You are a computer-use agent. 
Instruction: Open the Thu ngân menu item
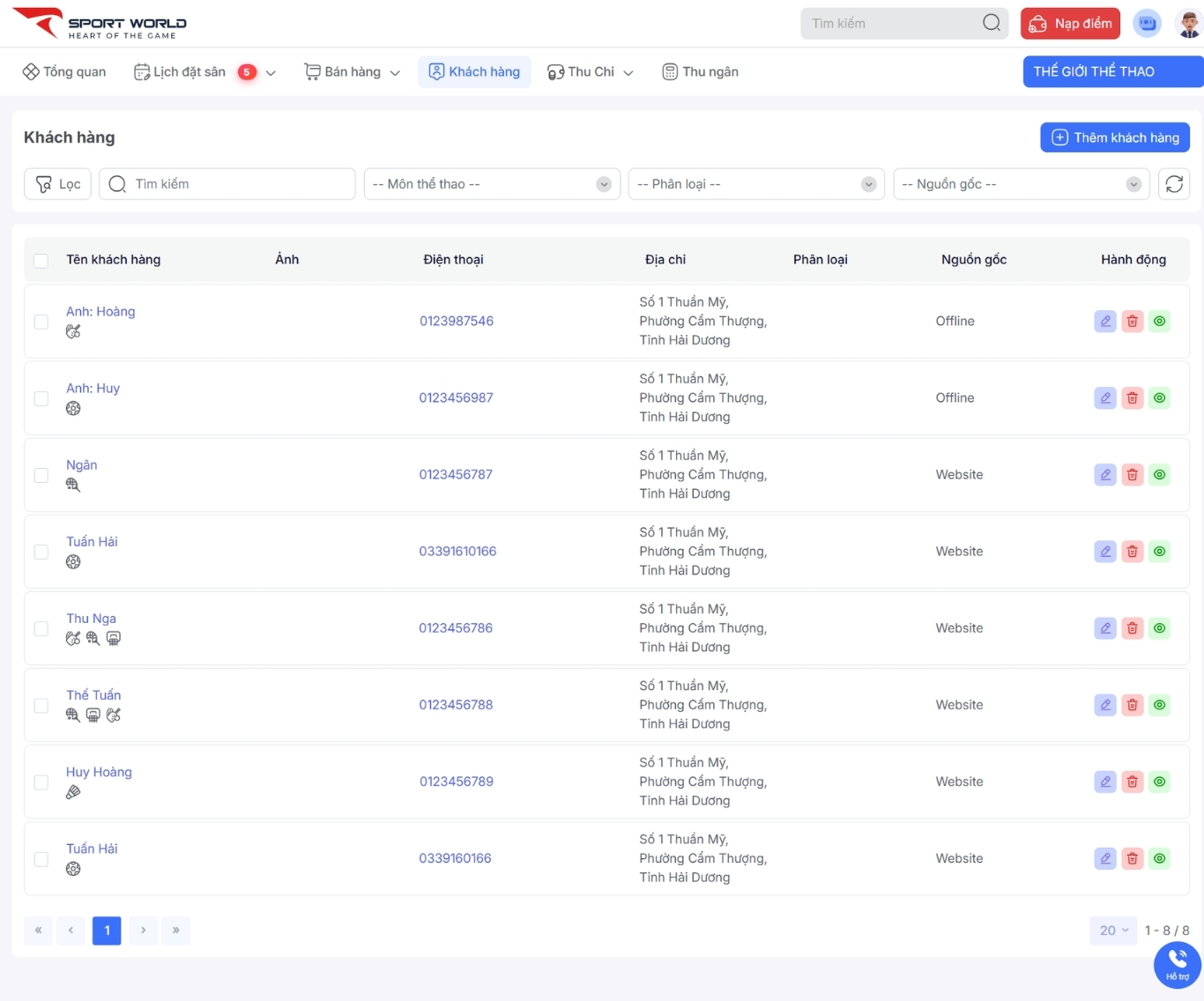point(701,72)
